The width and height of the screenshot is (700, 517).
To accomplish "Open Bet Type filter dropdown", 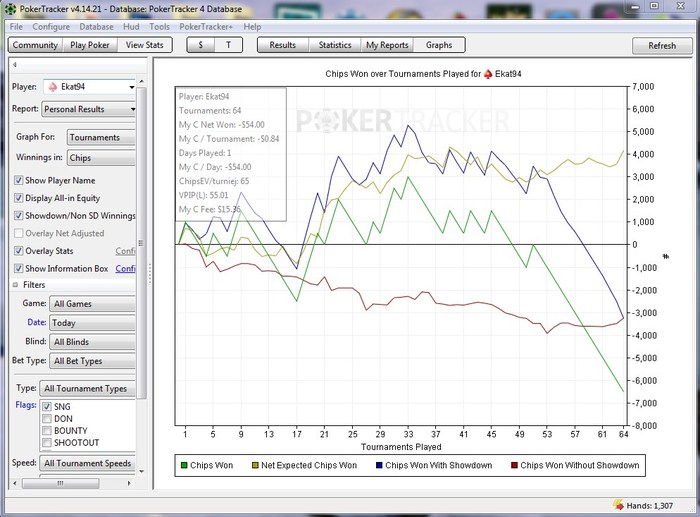I will pyautogui.click(x=92, y=361).
